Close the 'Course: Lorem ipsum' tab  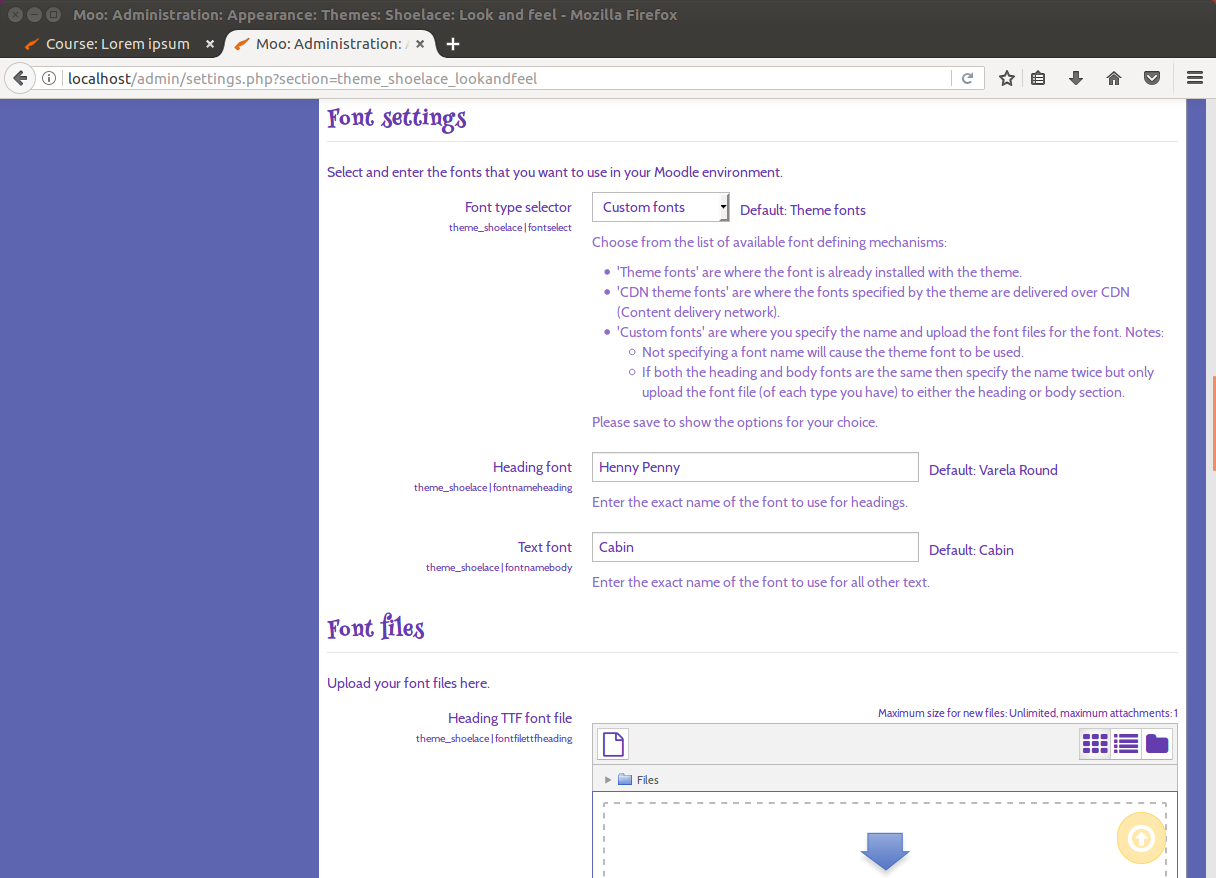[210, 44]
